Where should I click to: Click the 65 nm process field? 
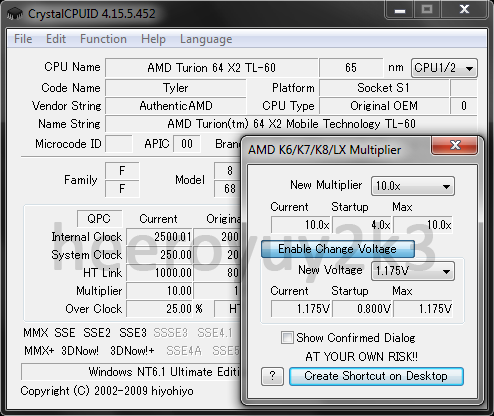[351, 68]
